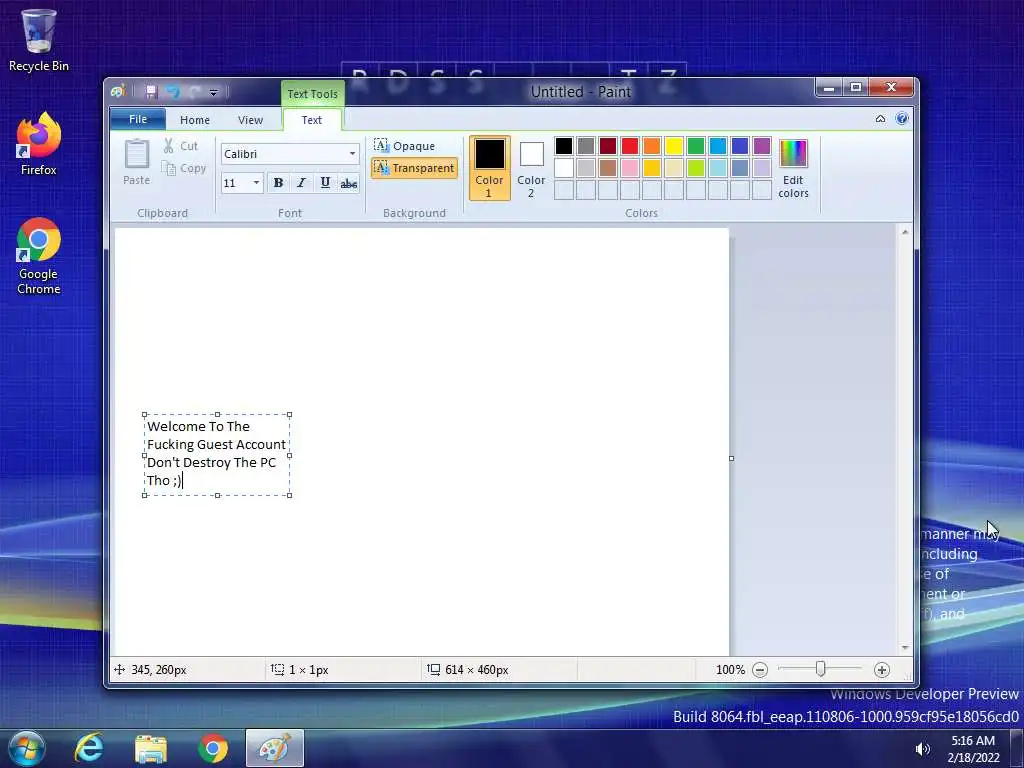Select the Firefox desktop shortcut
The width and height of the screenshot is (1024, 768).
point(39,144)
